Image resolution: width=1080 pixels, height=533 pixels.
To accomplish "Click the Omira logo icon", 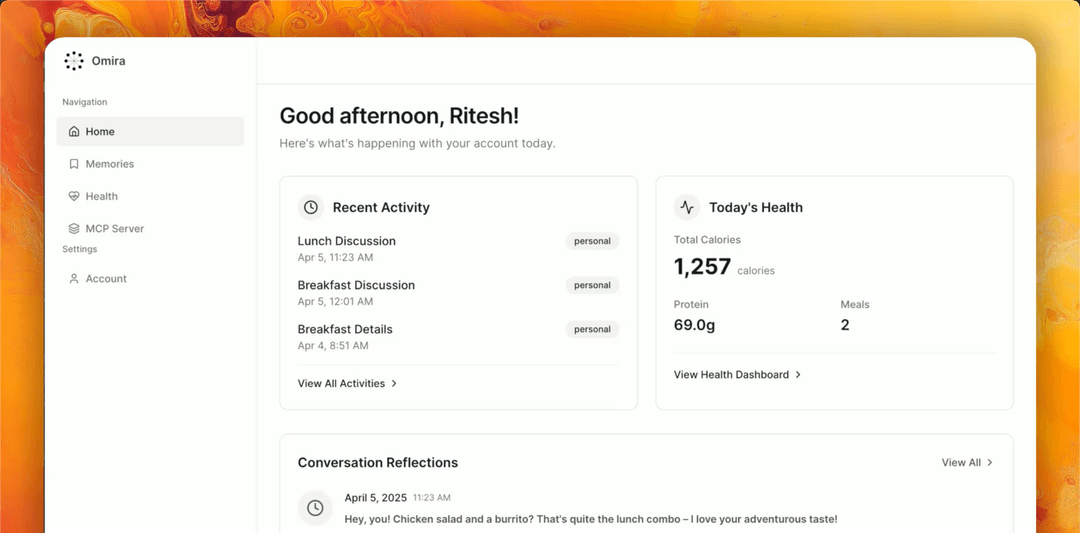I will tap(74, 61).
